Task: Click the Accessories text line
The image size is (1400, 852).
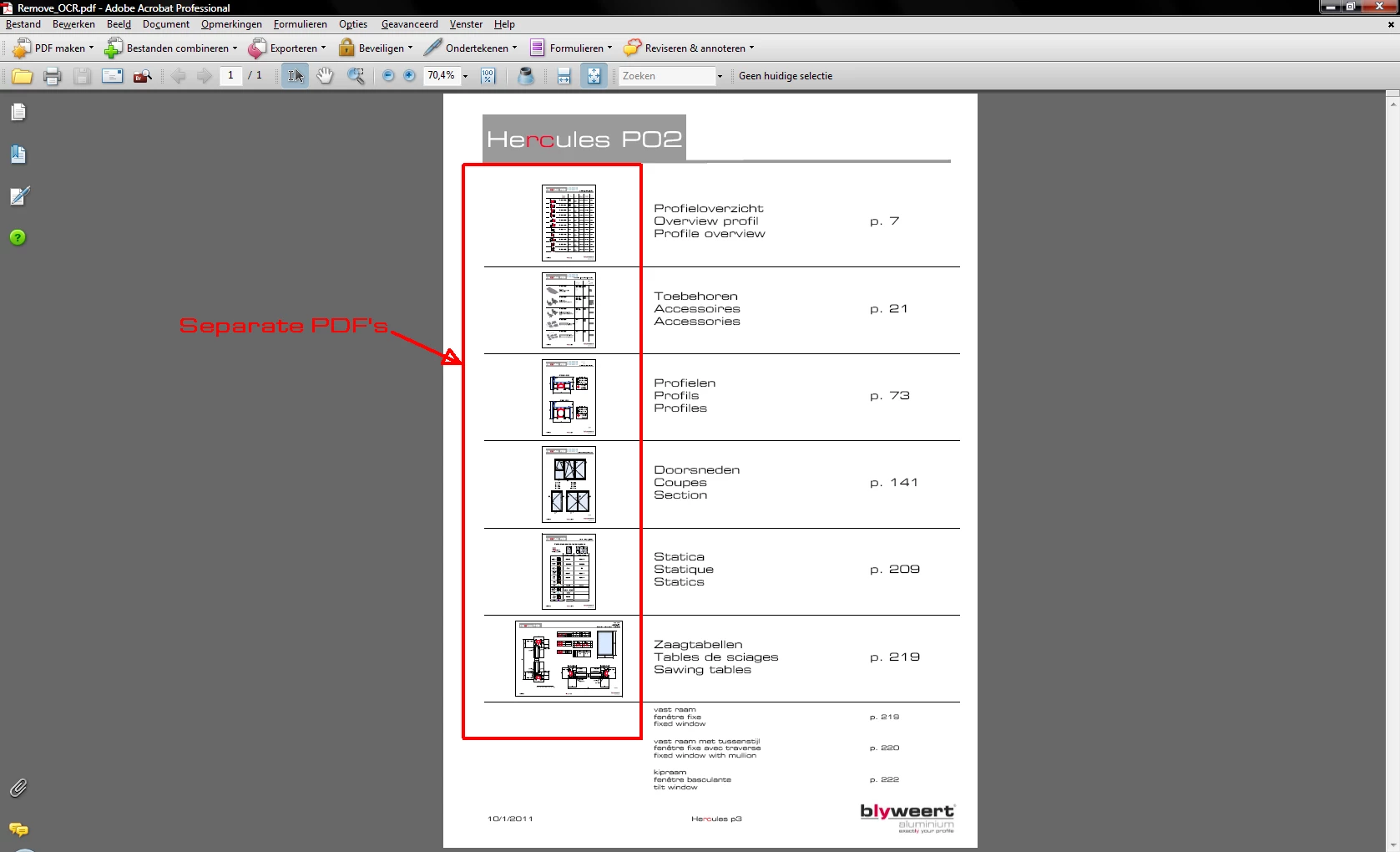Action: pos(697,322)
